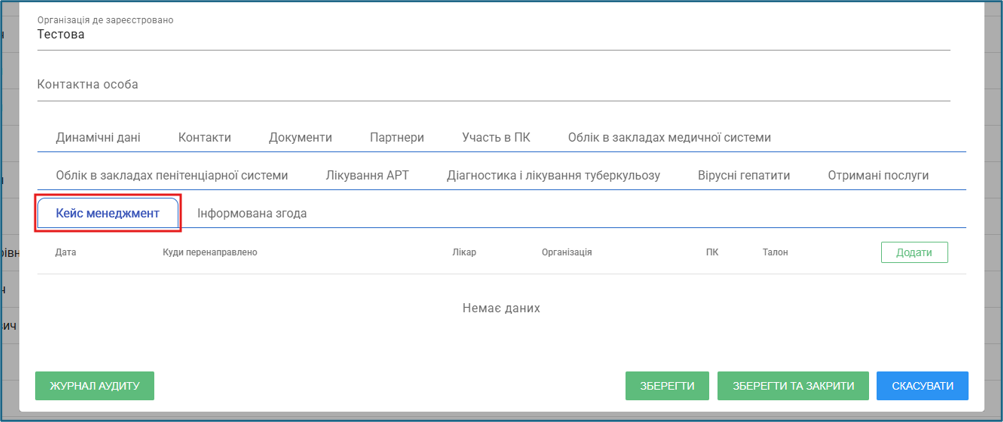This screenshot has width=1003, height=422.
Task: Click the Куди перенаправлено column header
Action: (210, 253)
